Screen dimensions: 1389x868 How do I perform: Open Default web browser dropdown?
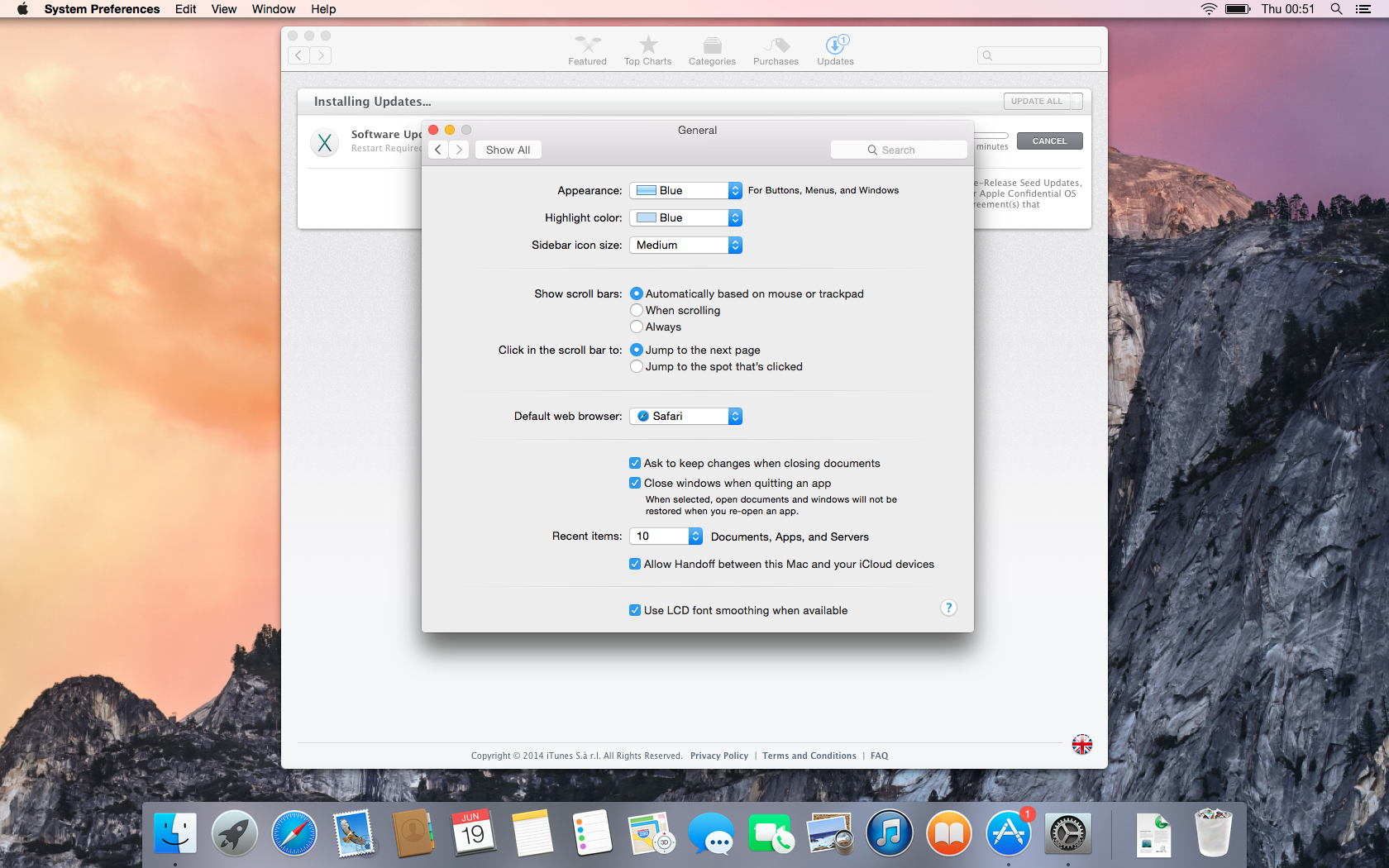(x=685, y=416)
